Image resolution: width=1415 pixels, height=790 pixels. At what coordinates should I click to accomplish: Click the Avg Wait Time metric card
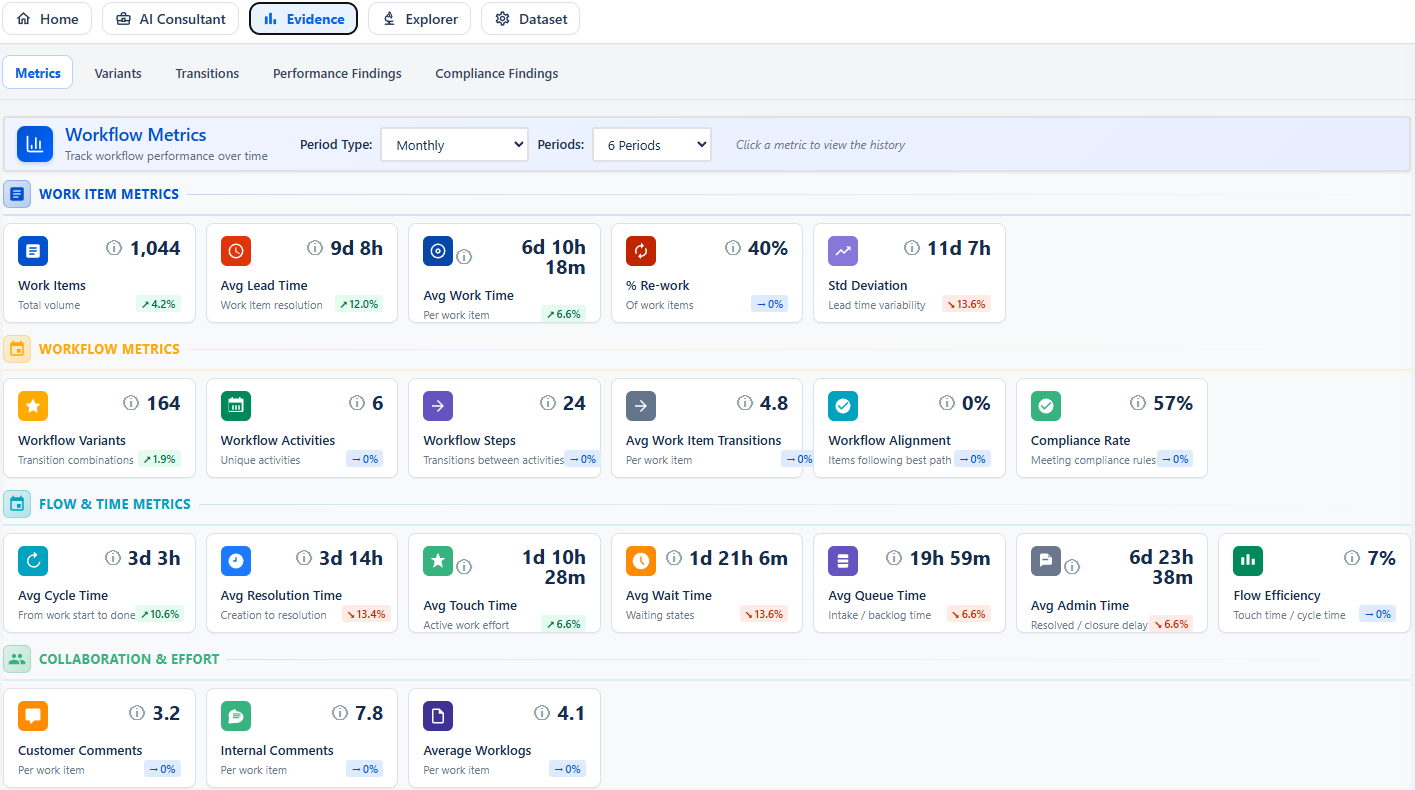(706, 583)
